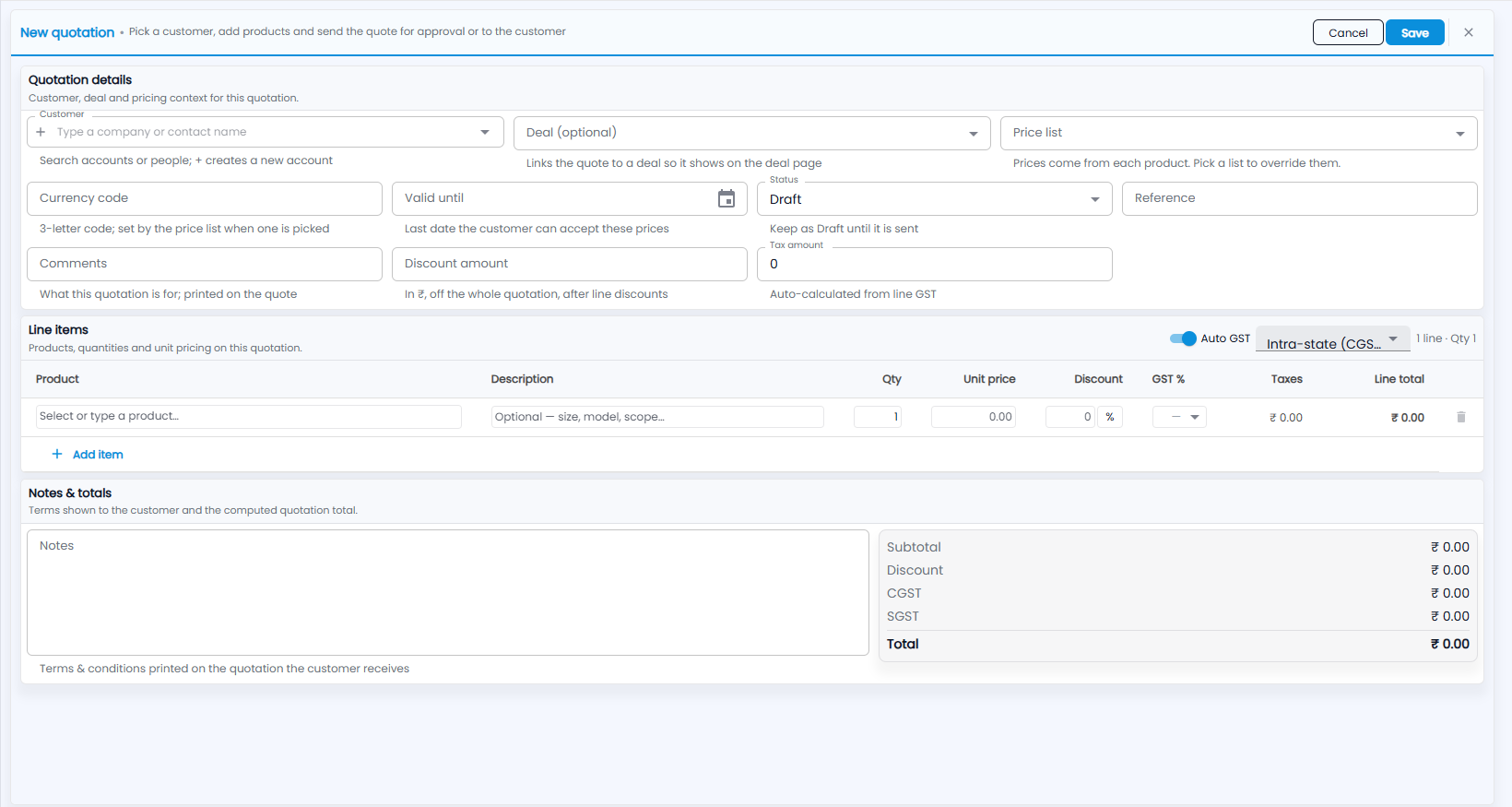Open the Status Draft dropdown
The image size is (1512, 807).
(935, 198)
